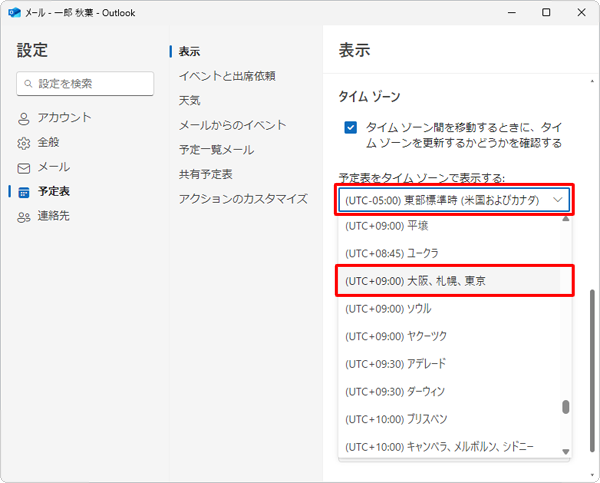This screenshot has height=483, width=600.
Task: Choose (UTC+09:00) ヤクーツク time zone
Action: pos(449,336)
